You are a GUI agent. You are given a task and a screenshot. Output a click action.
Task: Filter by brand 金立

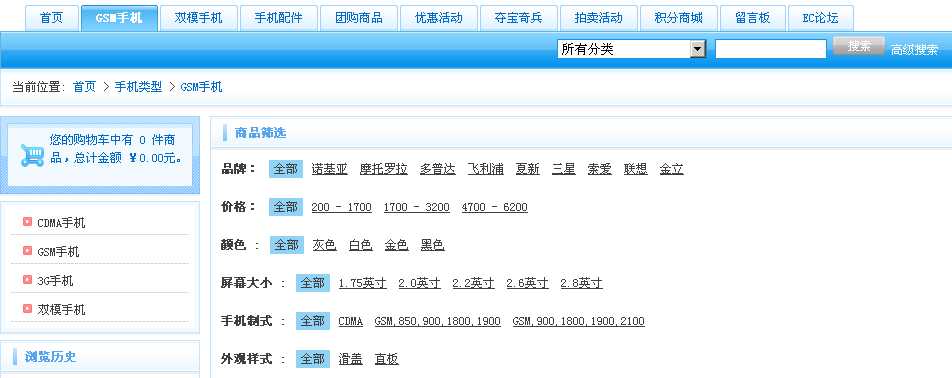[672, 169]
